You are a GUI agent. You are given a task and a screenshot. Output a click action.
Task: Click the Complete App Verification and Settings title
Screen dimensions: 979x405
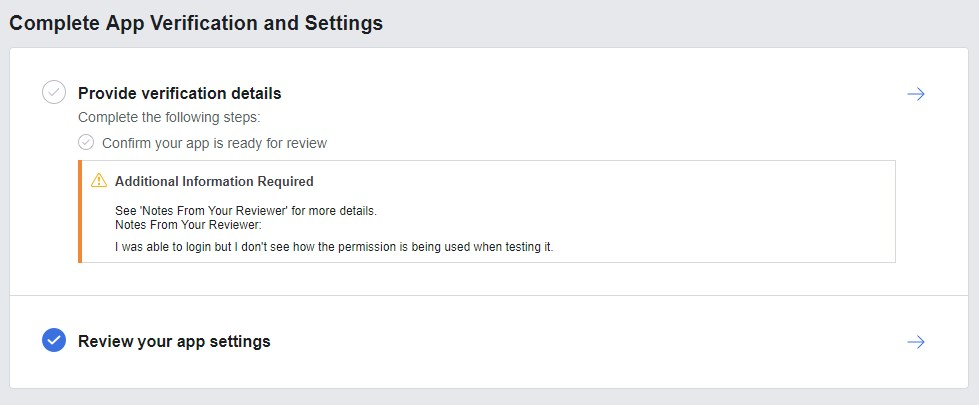coord(196,23)
